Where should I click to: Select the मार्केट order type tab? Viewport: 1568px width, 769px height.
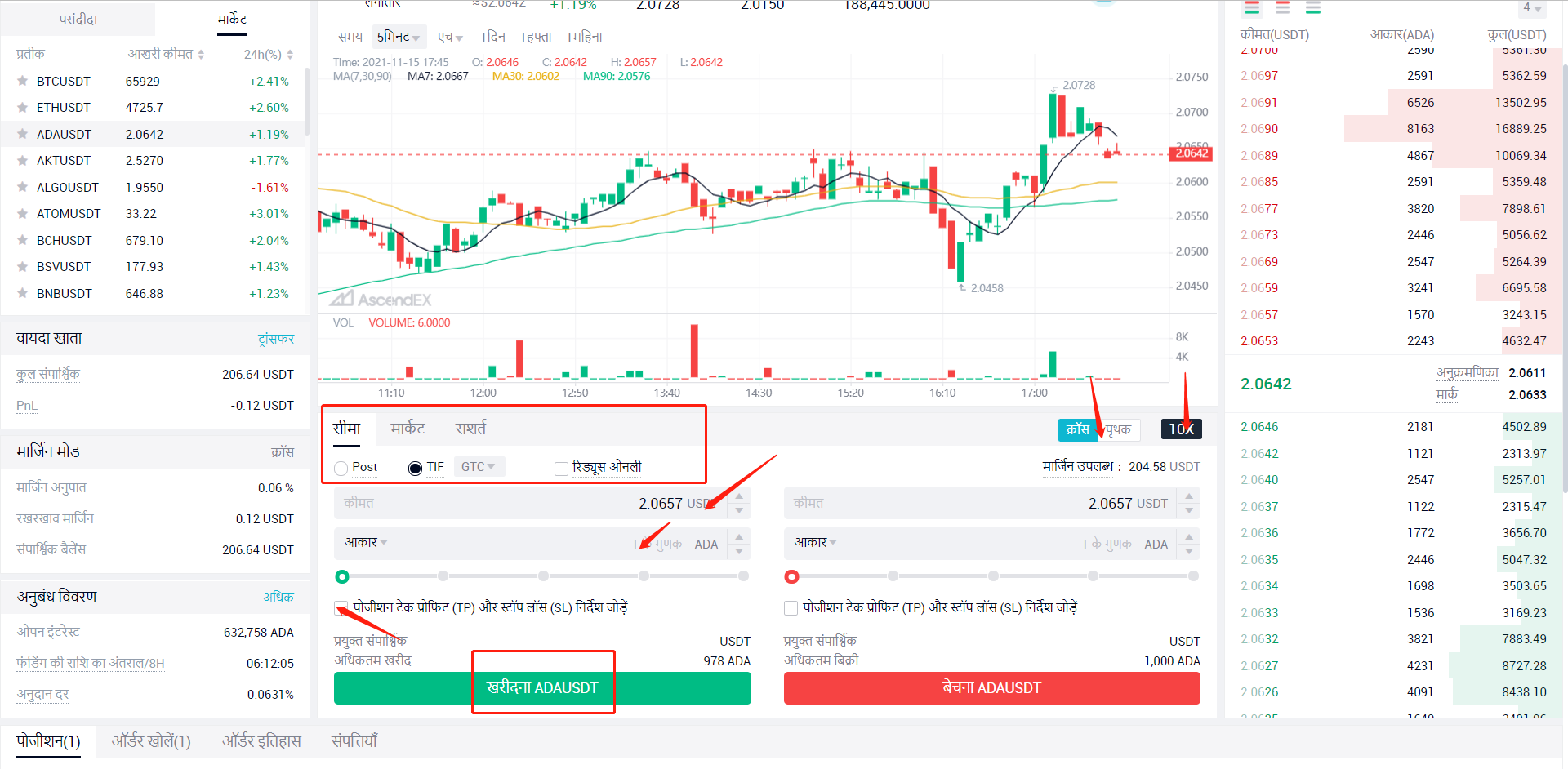408,429
